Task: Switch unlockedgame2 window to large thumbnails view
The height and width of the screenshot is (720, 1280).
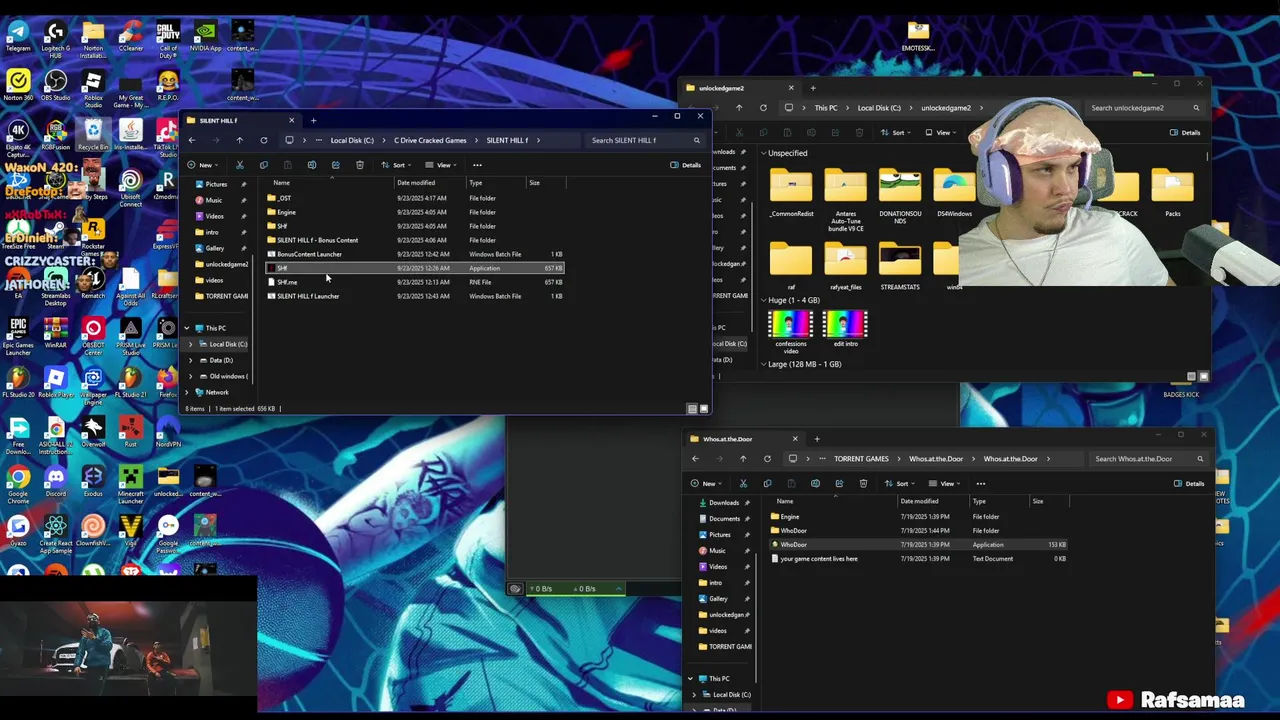Action: (1203, 377)
